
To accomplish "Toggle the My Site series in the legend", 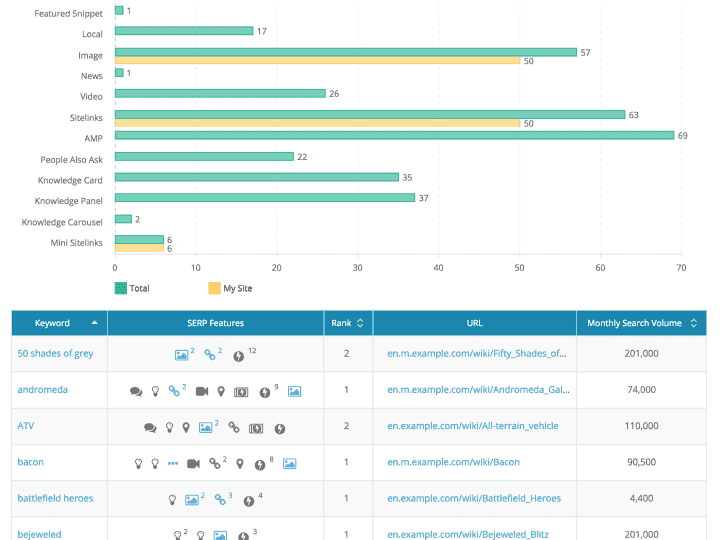I will (x=230, y=288).
